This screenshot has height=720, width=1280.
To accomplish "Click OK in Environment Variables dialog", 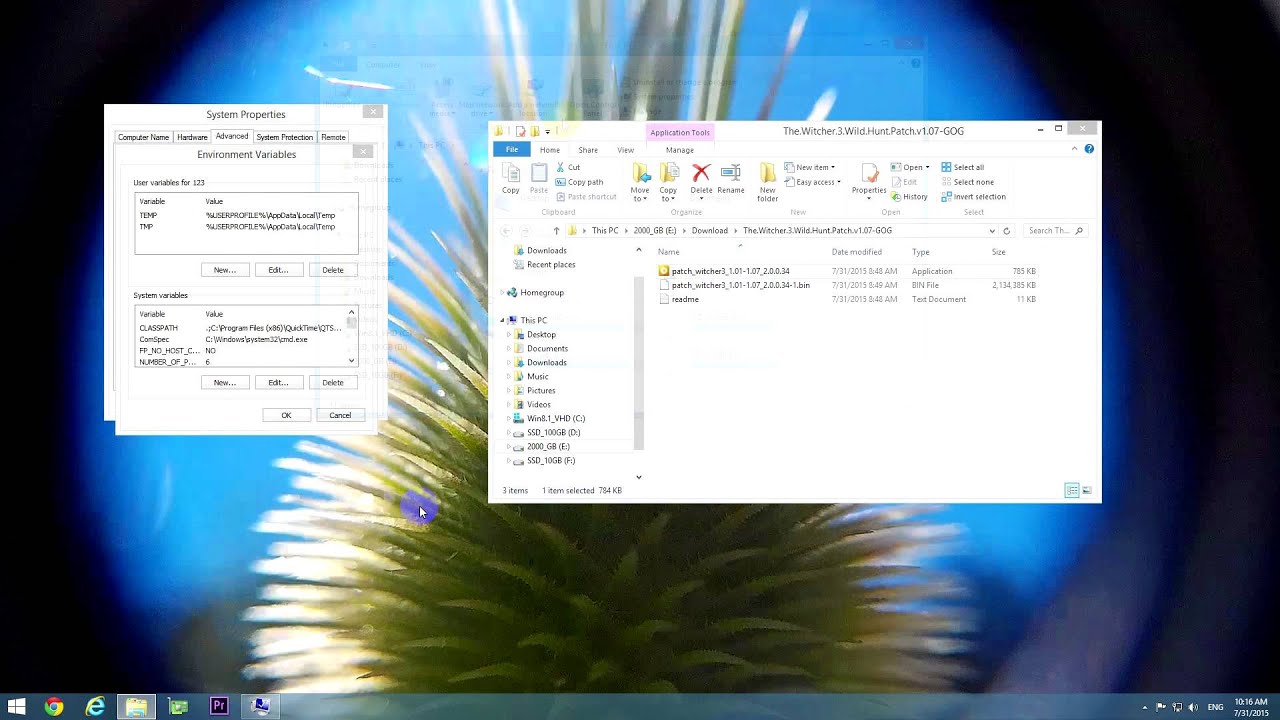I will (x=286, y=416).
